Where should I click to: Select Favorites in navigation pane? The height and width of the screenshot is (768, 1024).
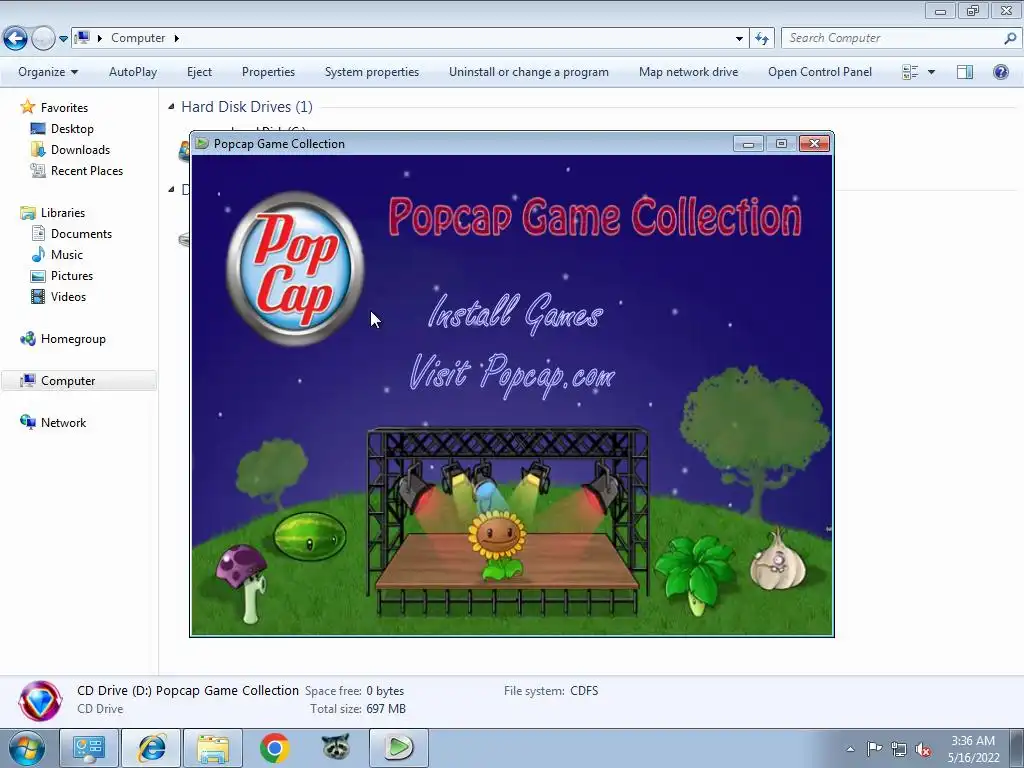click(x=64, y=108)
